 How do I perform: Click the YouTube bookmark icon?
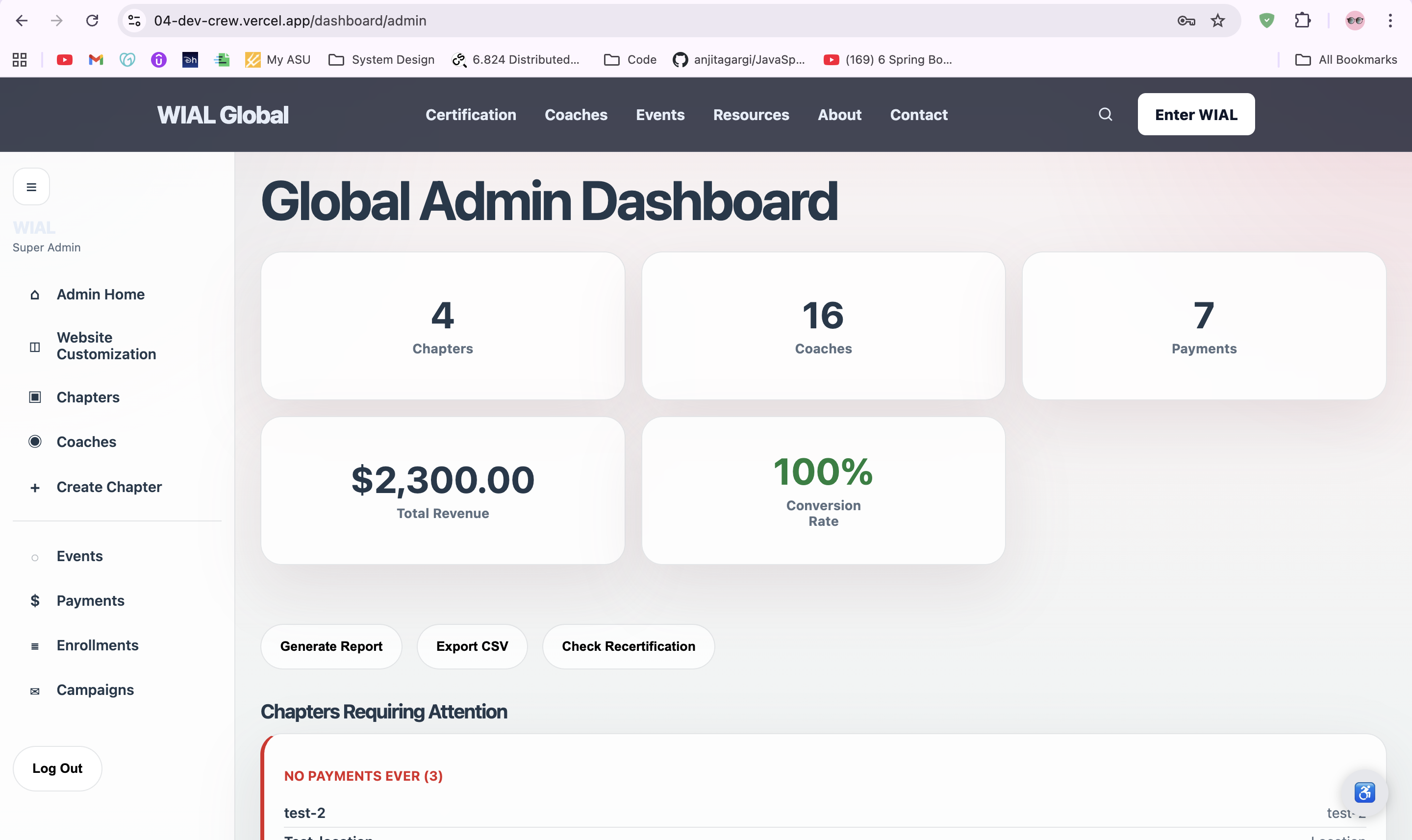(x=65, y=59)
